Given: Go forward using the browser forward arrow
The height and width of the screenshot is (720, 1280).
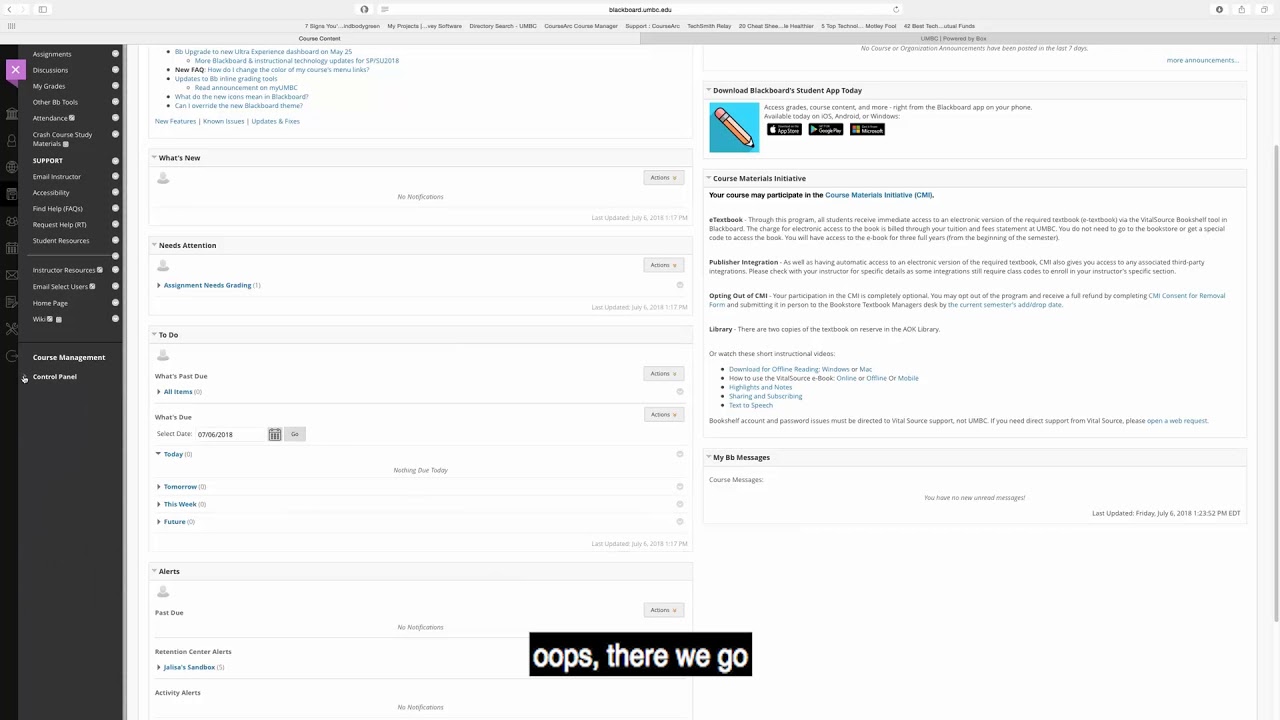Looking at the screenshot, I should click(x=22, y=10).
